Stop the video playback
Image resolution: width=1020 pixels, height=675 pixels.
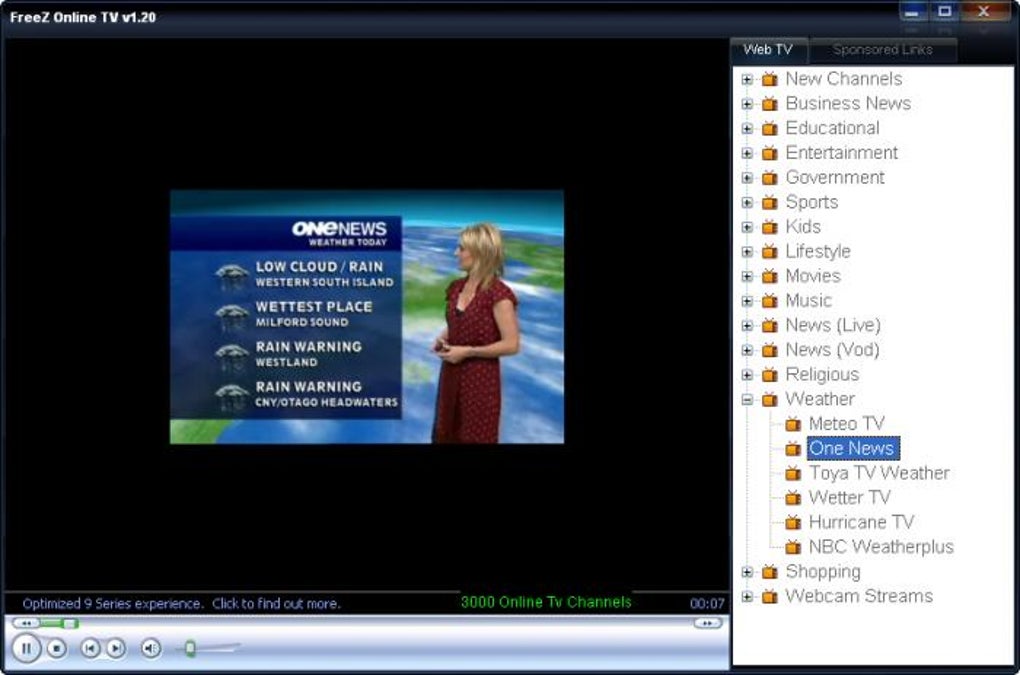tap(57, 648)
